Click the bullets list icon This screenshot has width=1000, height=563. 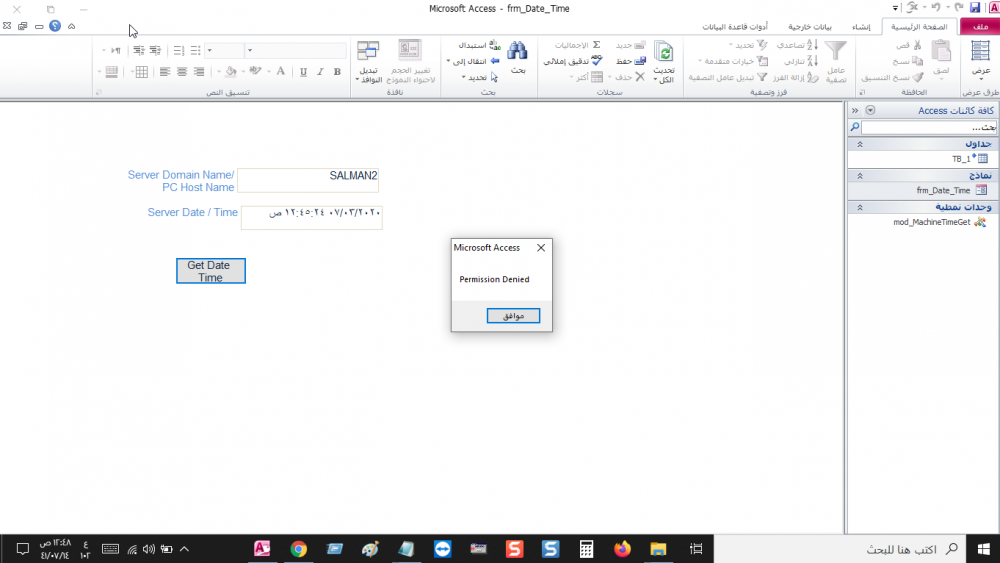click(196, 50)
